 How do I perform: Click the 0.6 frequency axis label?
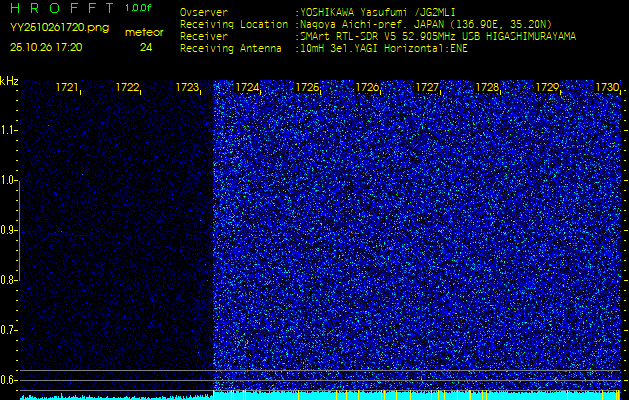(7, 380)
